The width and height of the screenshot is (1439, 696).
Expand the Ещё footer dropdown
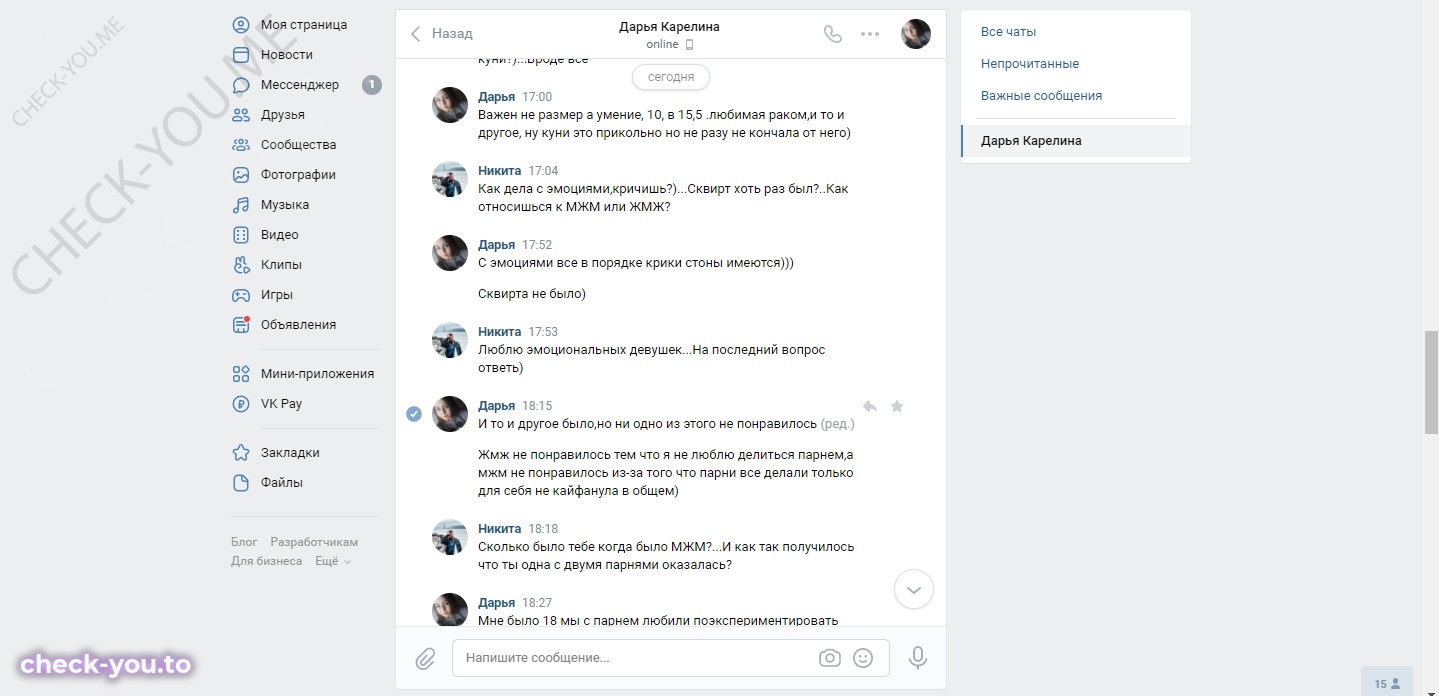coord(333,561)
